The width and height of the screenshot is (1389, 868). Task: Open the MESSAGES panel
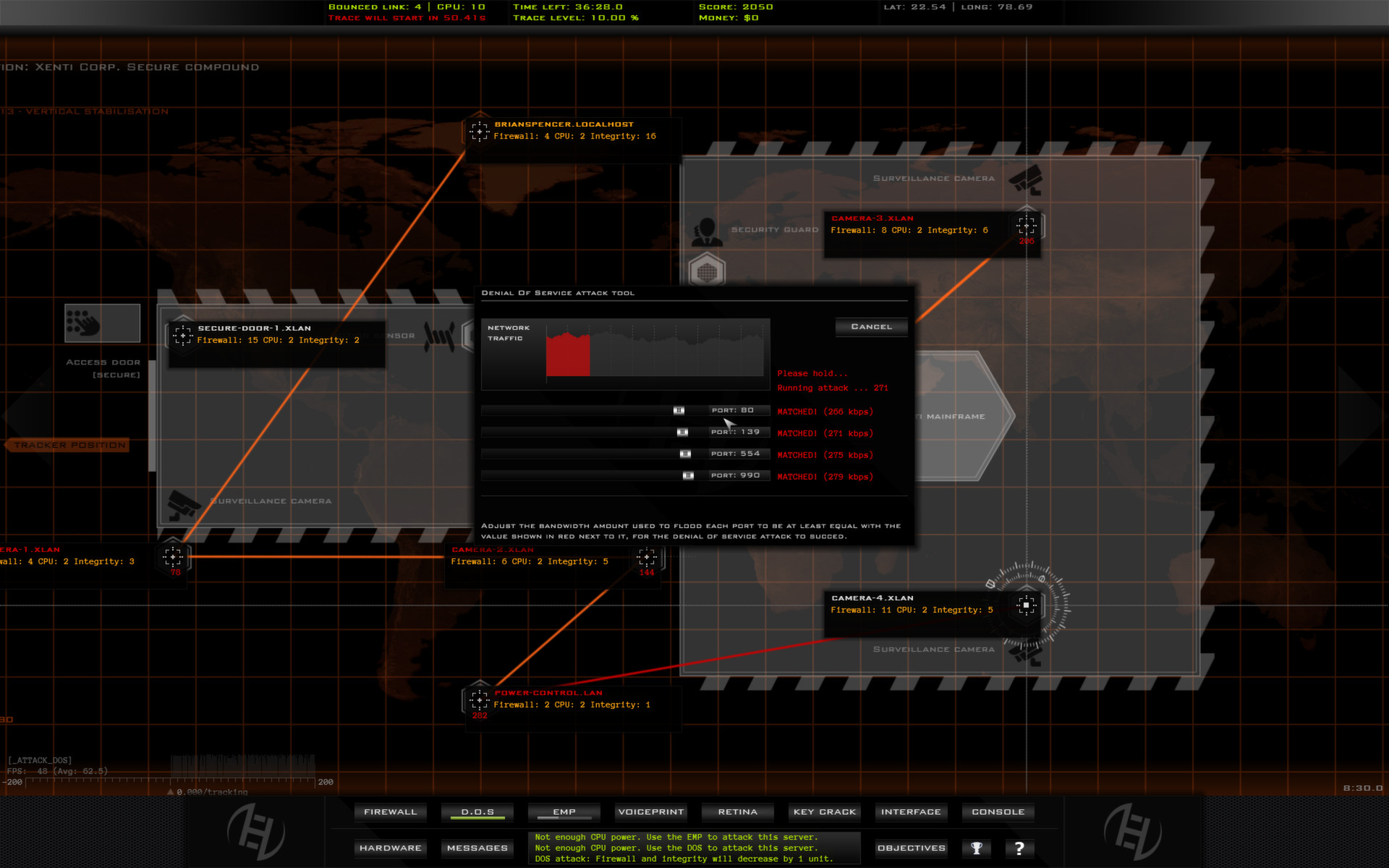(x=477, y=848)
